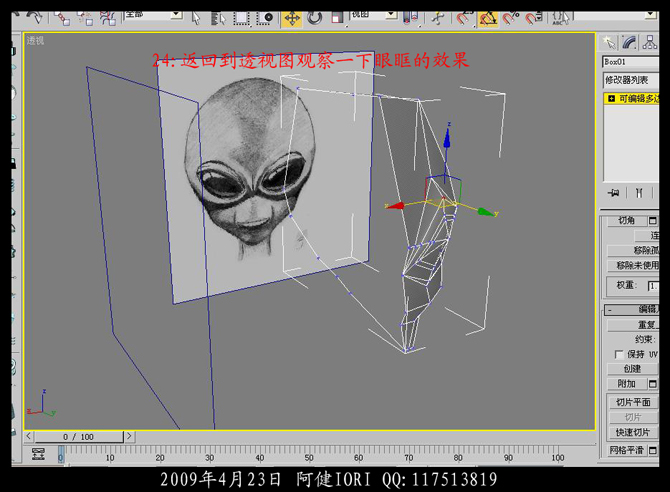
Task: Toggle the Window/Crossing selection mode
Action: [x=265, y=18]
